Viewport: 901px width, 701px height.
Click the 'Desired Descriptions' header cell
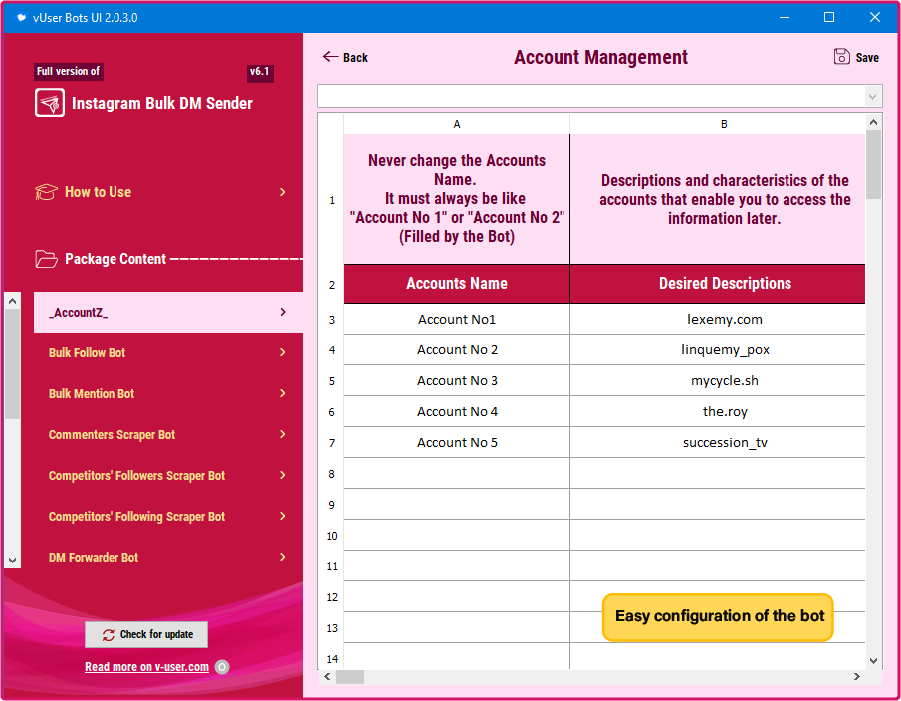point(718,284)
